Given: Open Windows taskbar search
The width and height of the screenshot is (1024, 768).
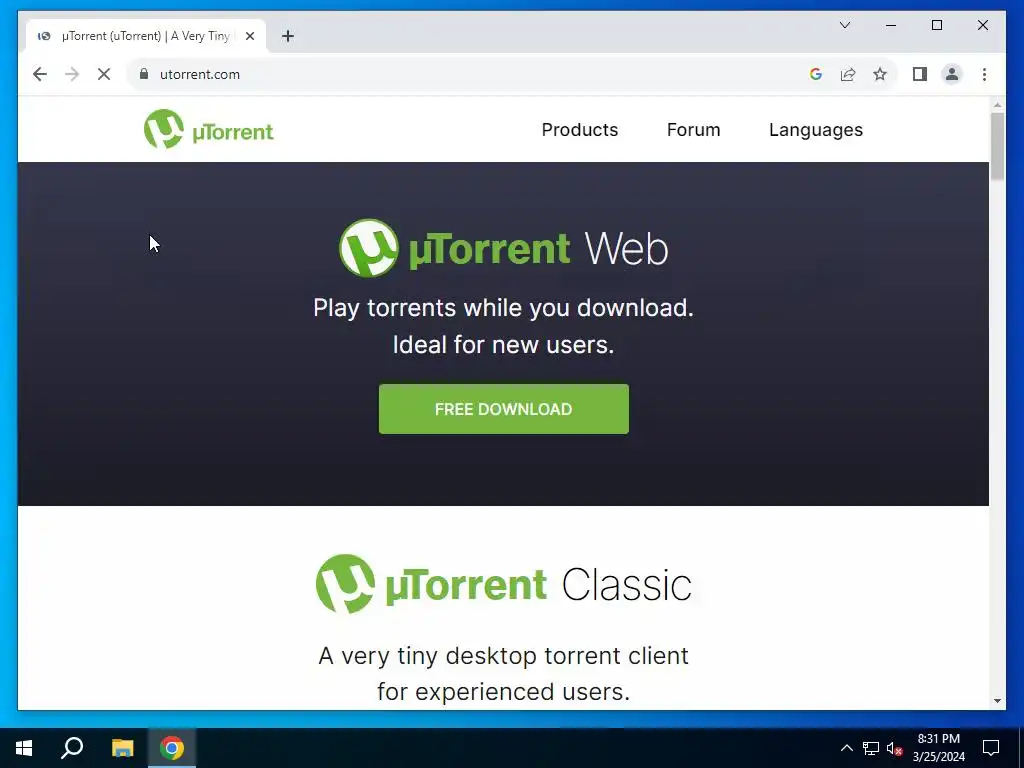Looking at the screenshot, I should point(72,748).
